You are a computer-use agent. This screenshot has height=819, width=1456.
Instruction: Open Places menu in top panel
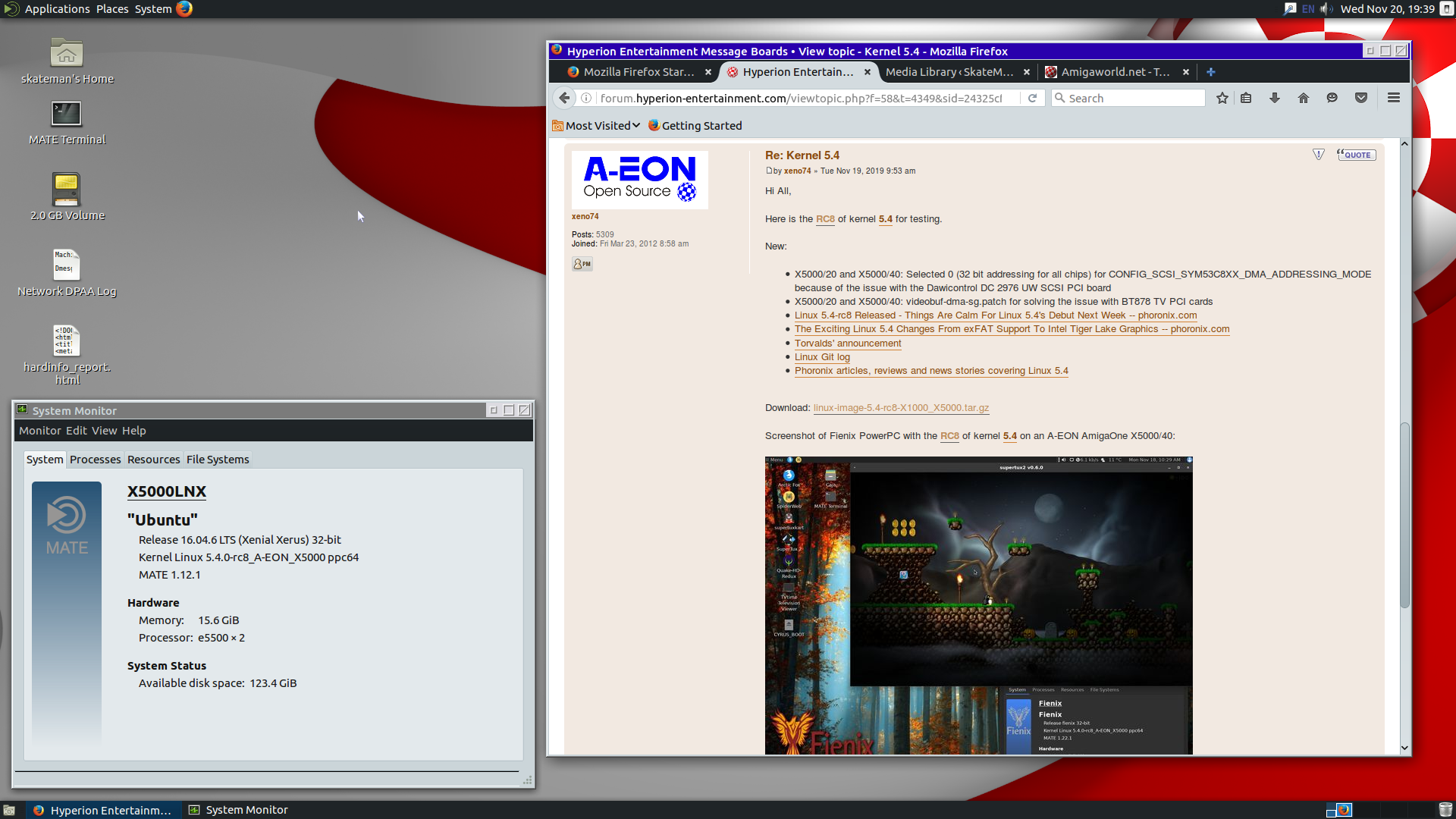pos(112,9)
